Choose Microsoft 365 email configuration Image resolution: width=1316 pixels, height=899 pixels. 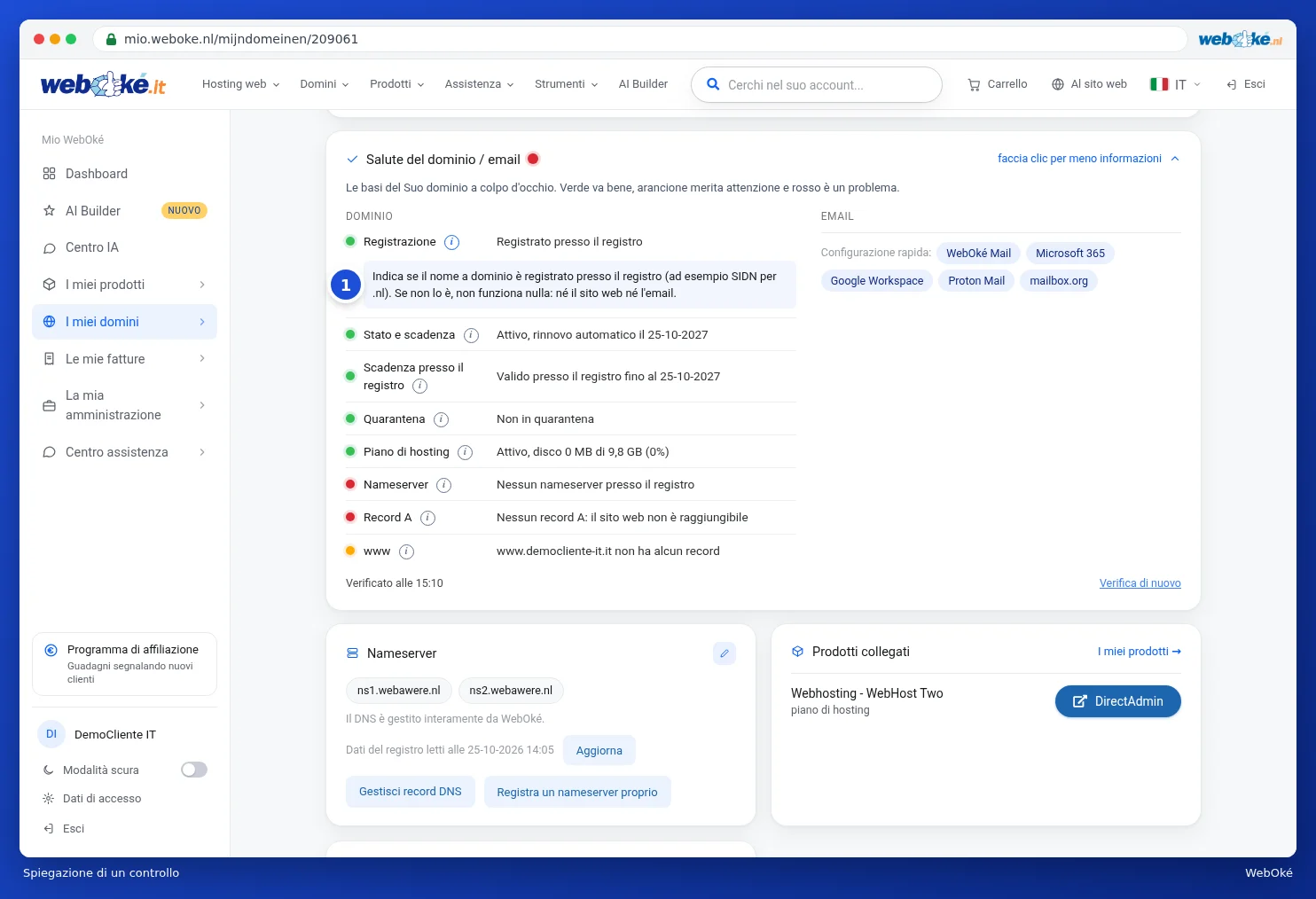click(1070, 254)
